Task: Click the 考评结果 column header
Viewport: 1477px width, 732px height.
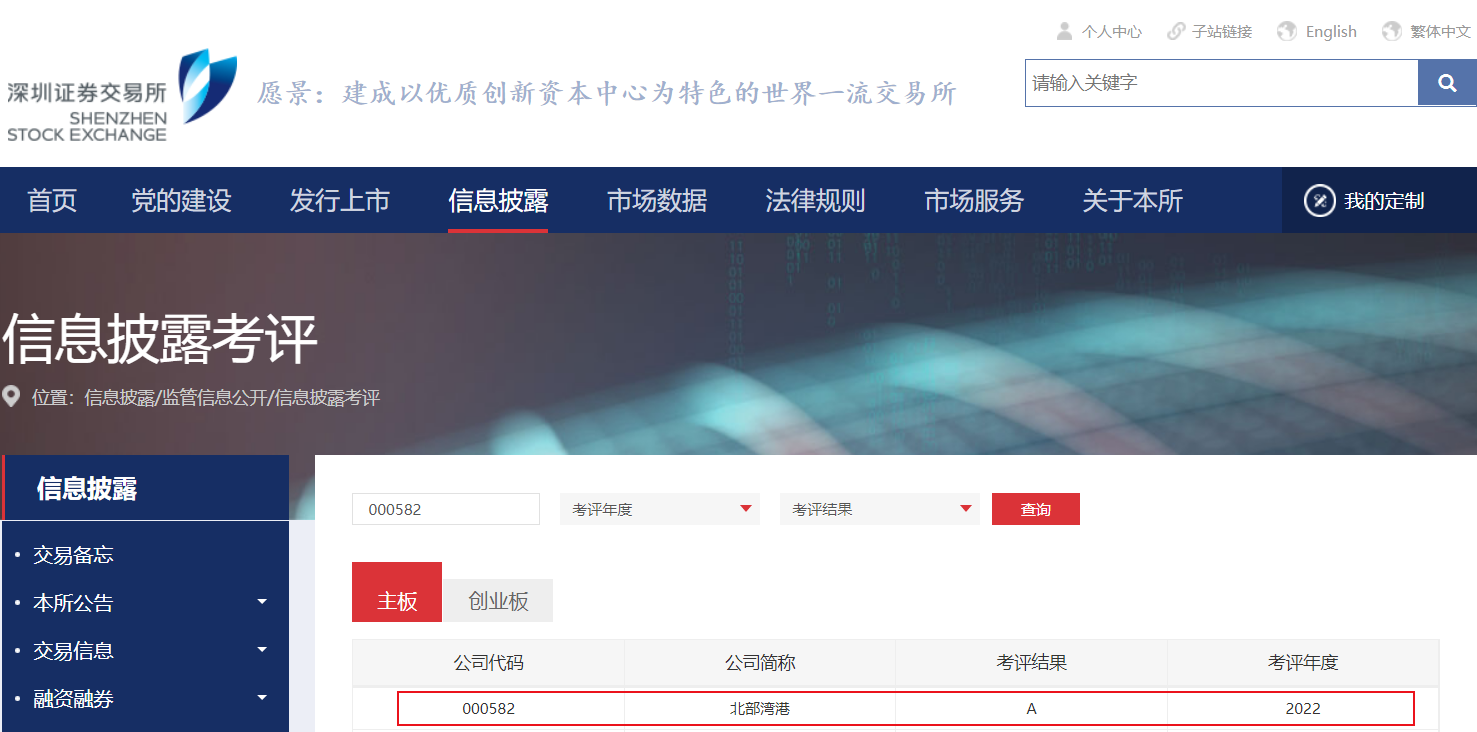Action: pos(1031,662)
